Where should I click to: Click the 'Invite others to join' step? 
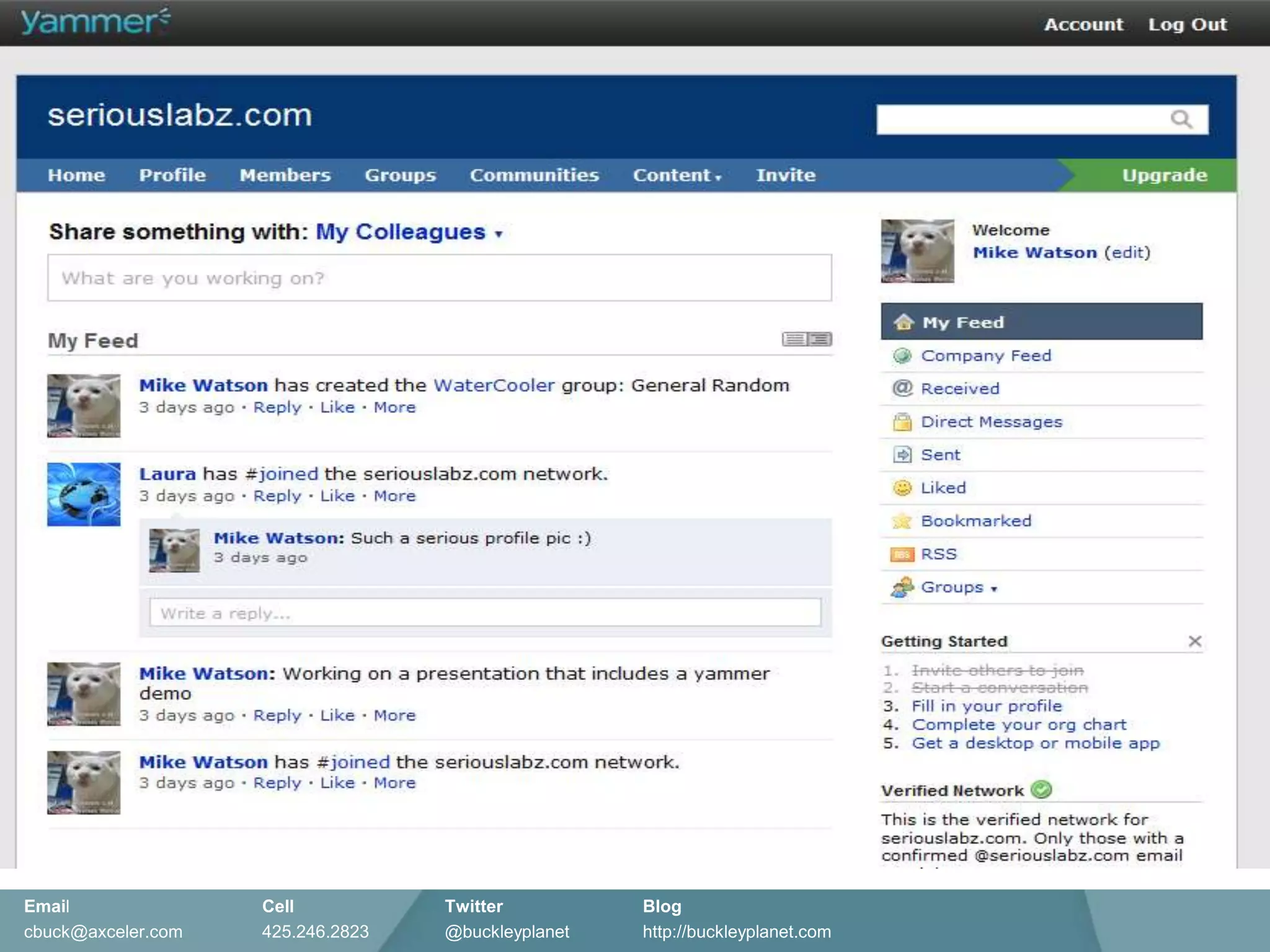point(998,671)
